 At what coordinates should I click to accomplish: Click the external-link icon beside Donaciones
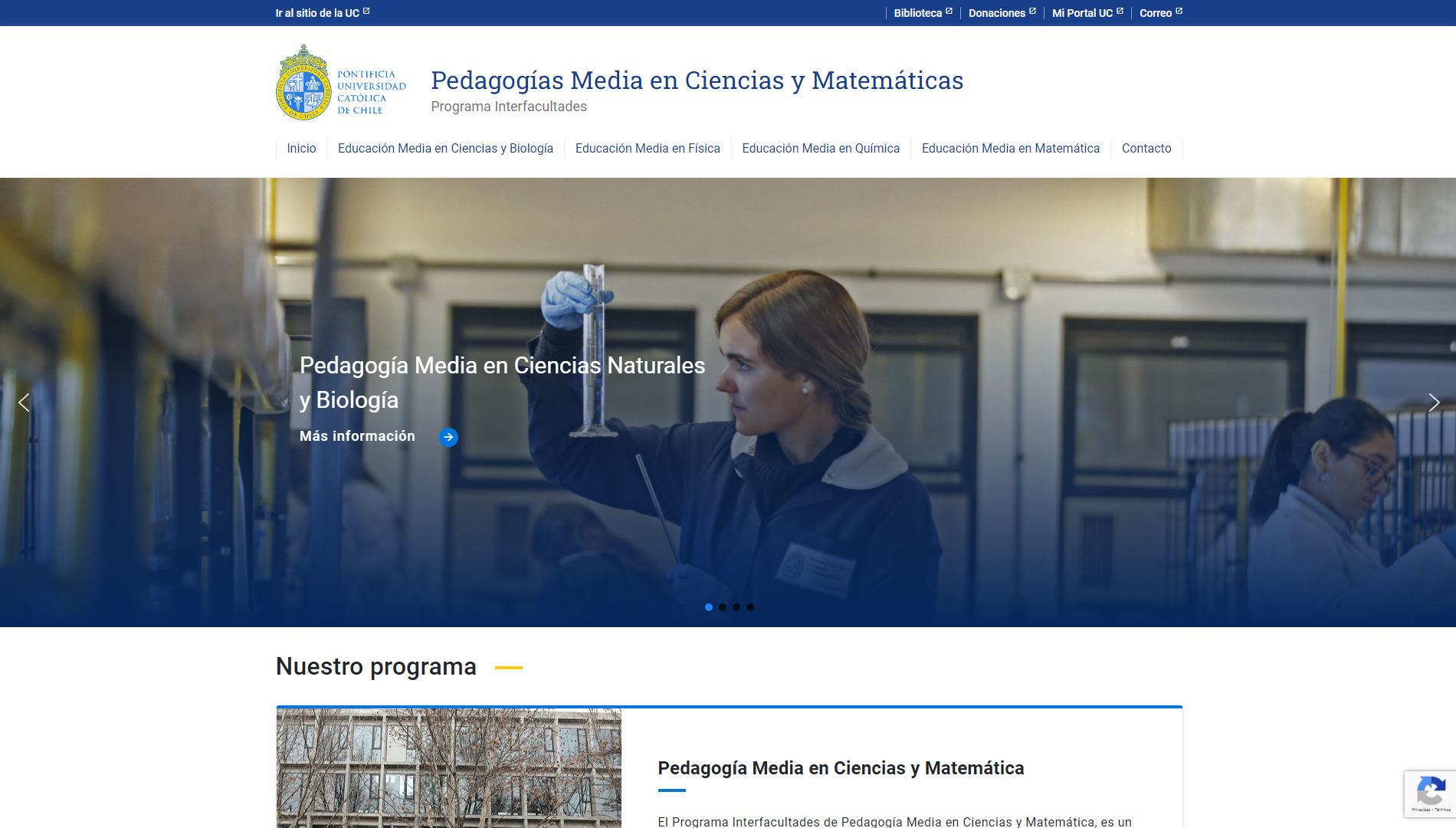1032,11
